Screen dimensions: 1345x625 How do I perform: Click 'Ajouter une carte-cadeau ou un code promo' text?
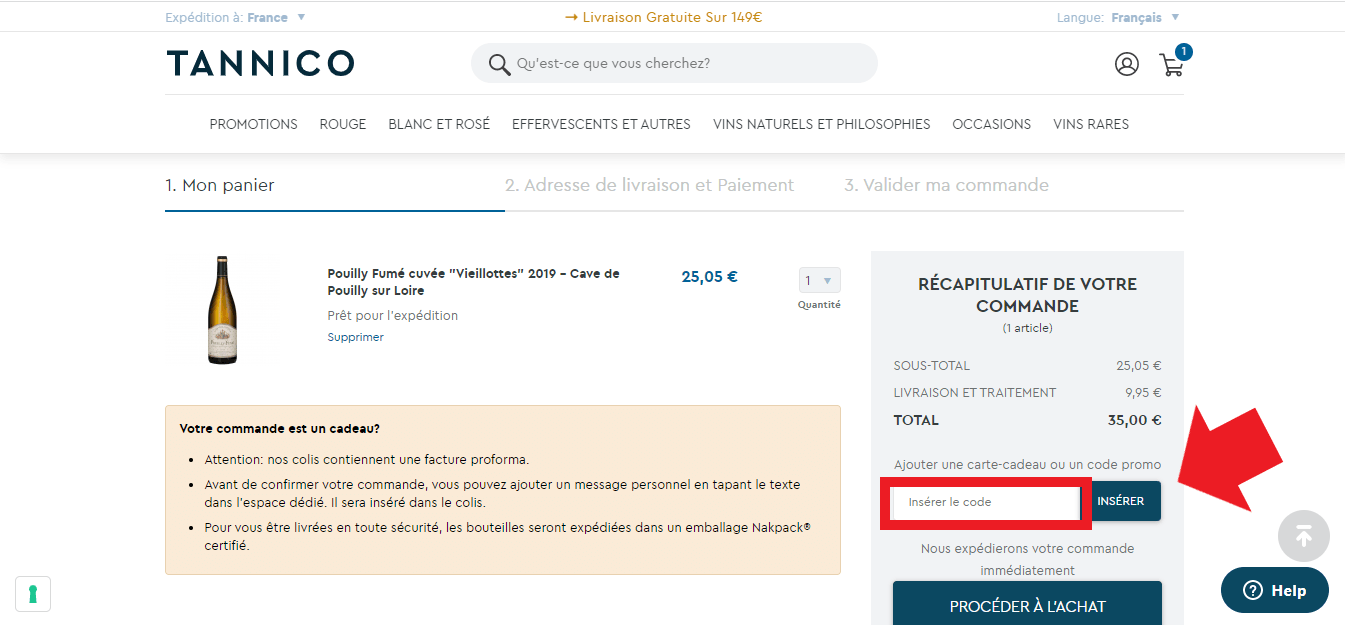[1027, 464]
